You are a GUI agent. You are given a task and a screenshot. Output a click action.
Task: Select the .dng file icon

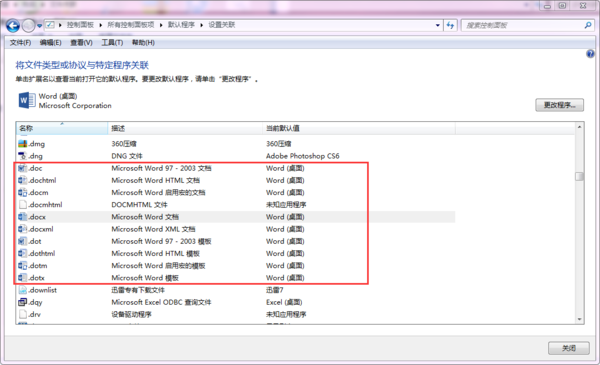[23, 156]
